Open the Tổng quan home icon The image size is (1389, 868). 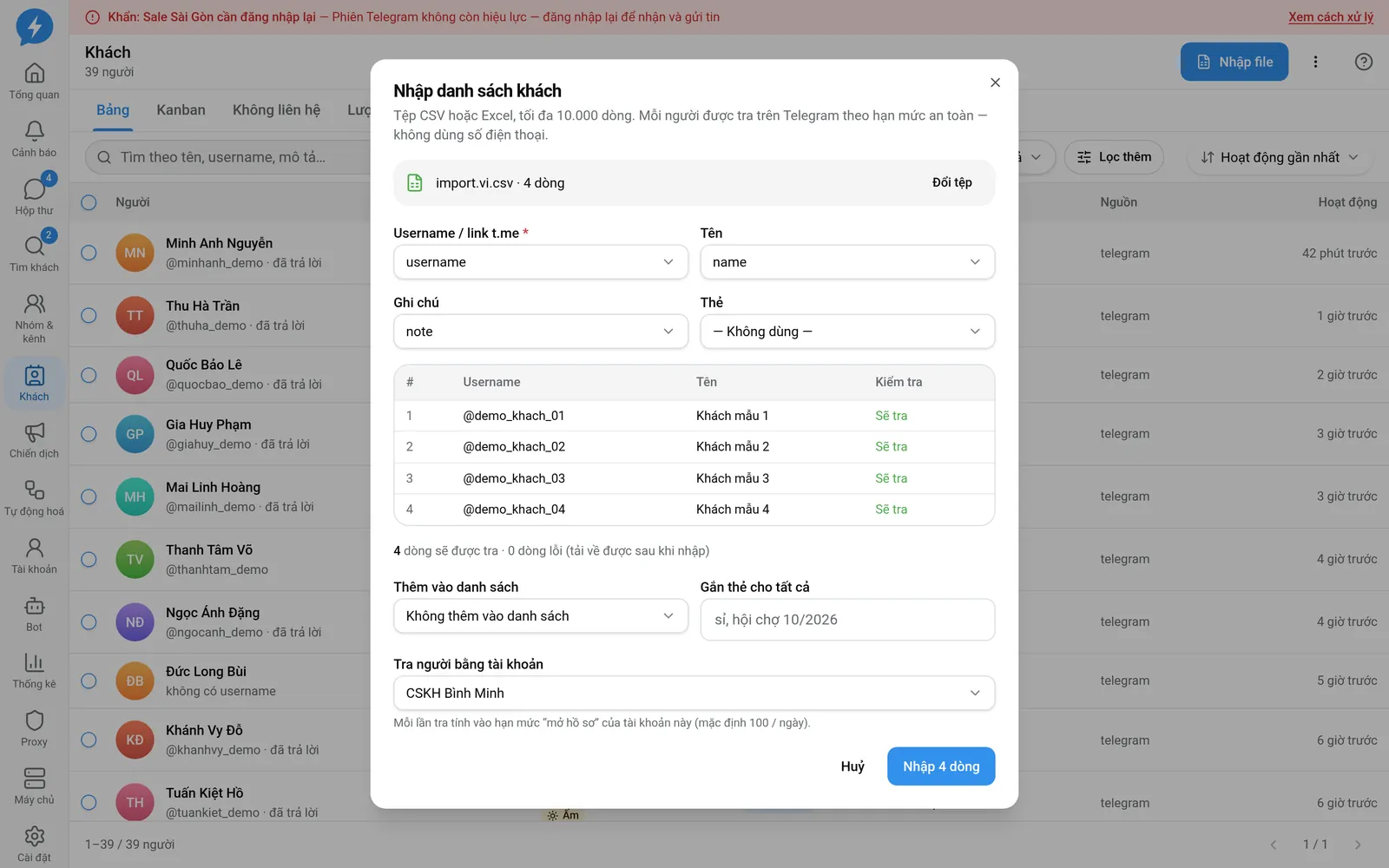click(x=35, y=73)
